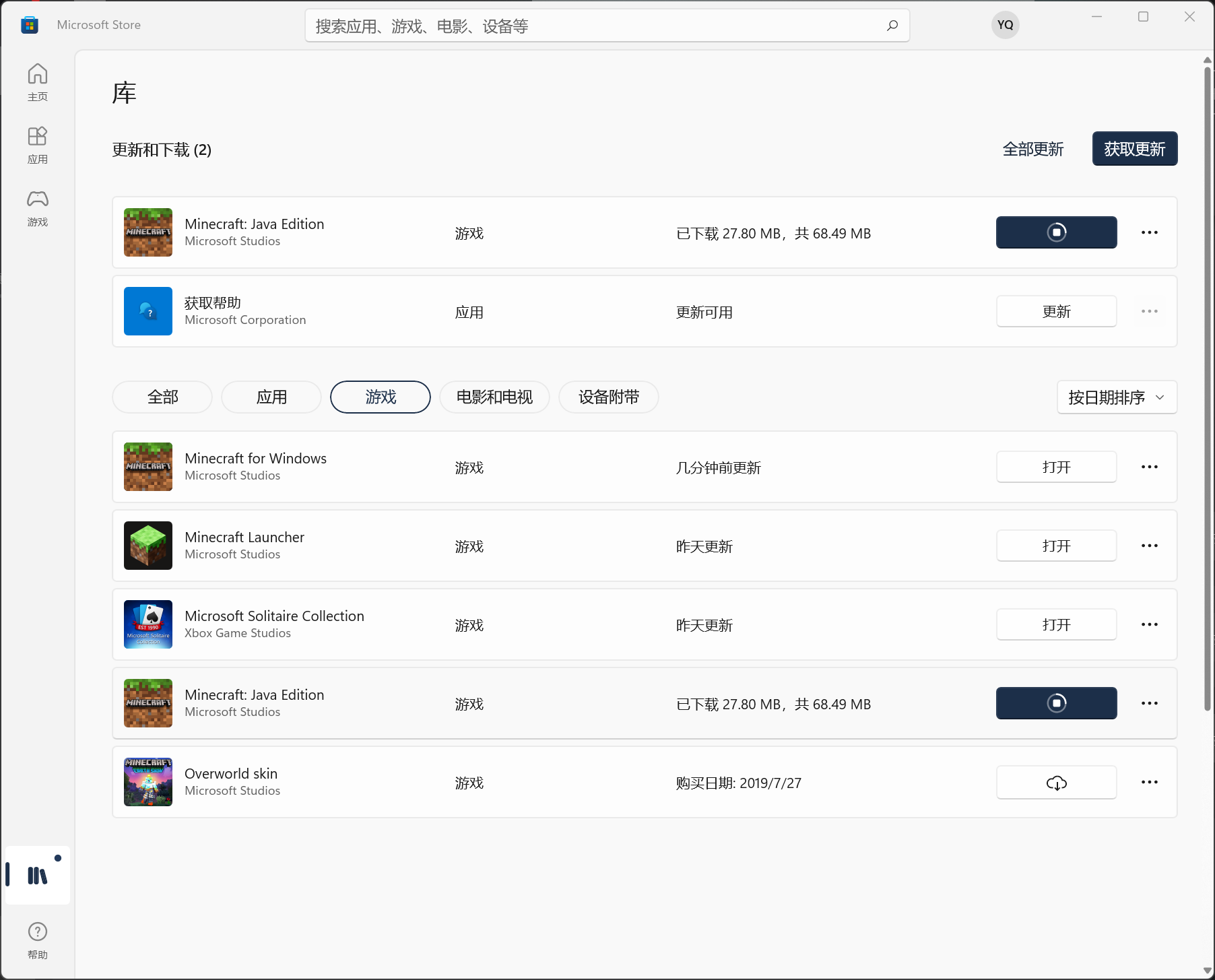Click the 获取帮助 app title

213,302
